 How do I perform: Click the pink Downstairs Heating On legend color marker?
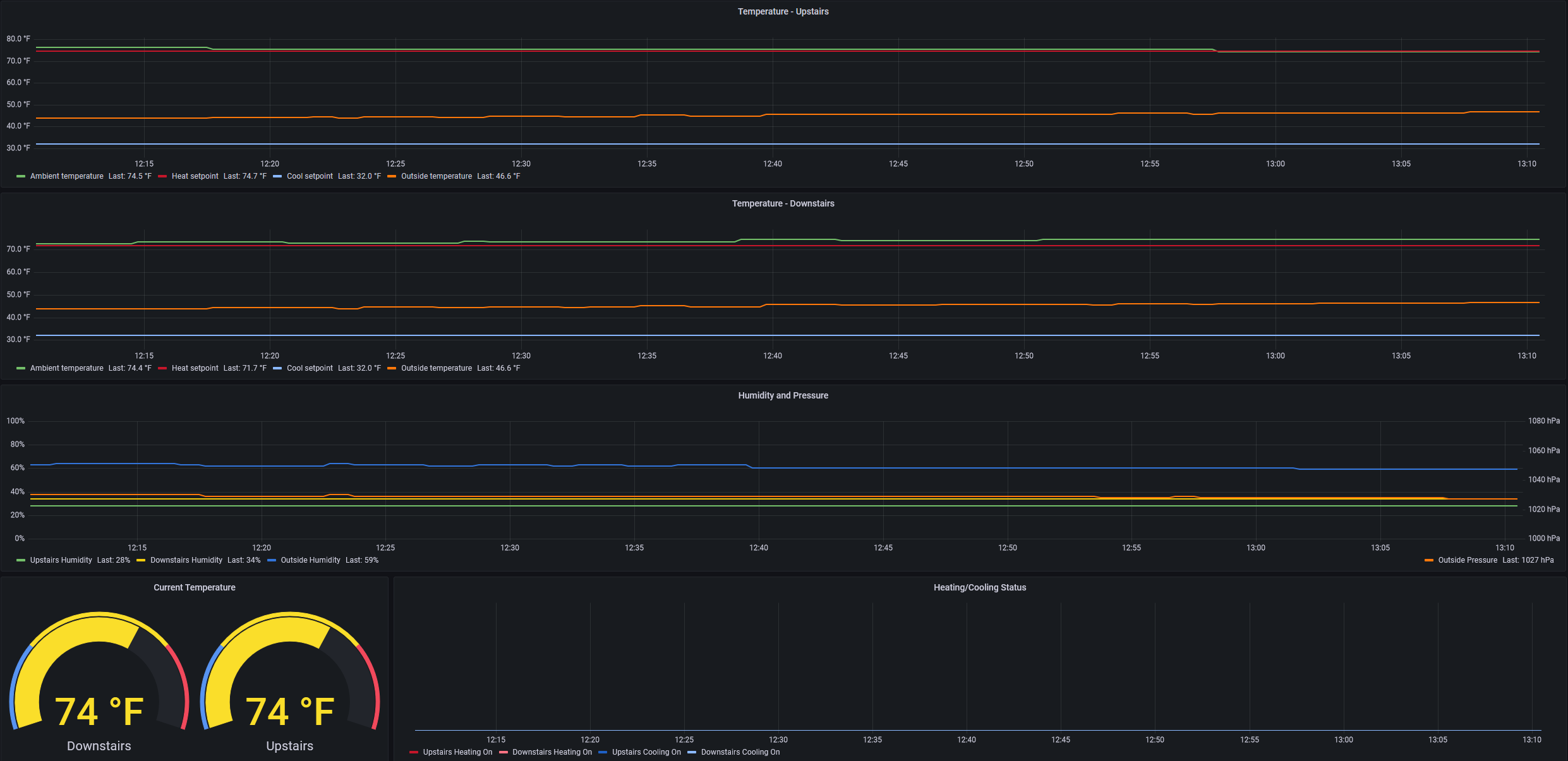504,752
